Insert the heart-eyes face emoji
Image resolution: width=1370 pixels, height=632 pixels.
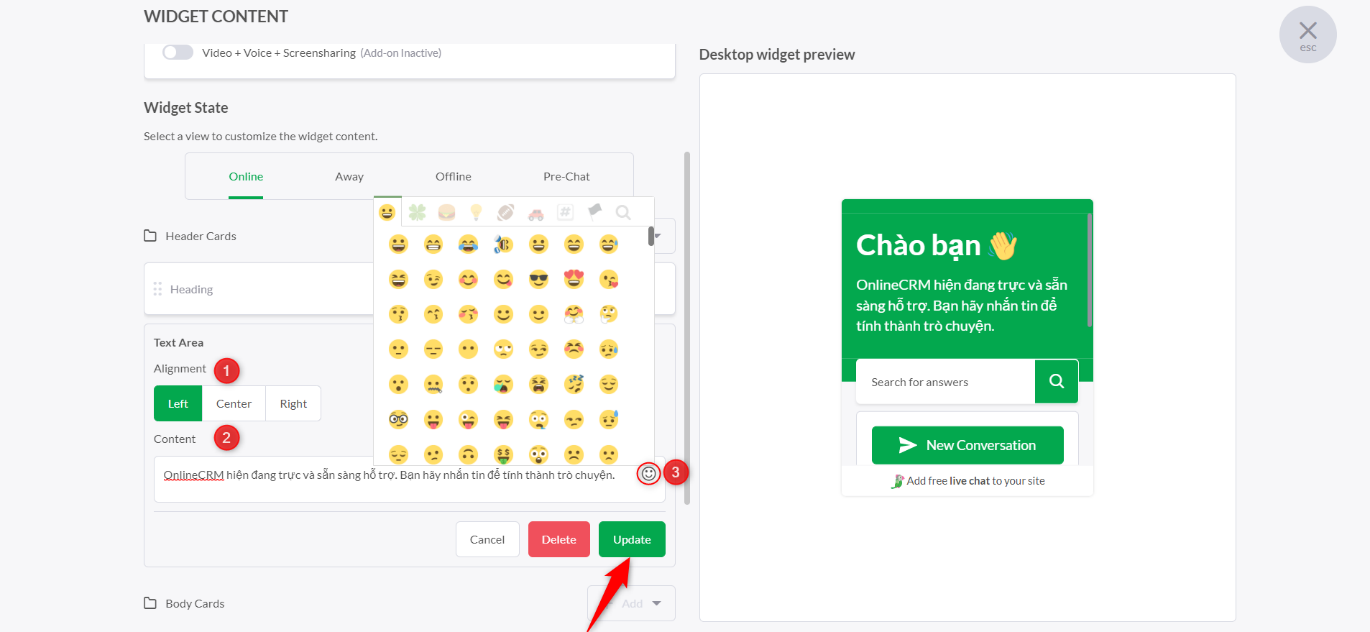tap(574, 279)
